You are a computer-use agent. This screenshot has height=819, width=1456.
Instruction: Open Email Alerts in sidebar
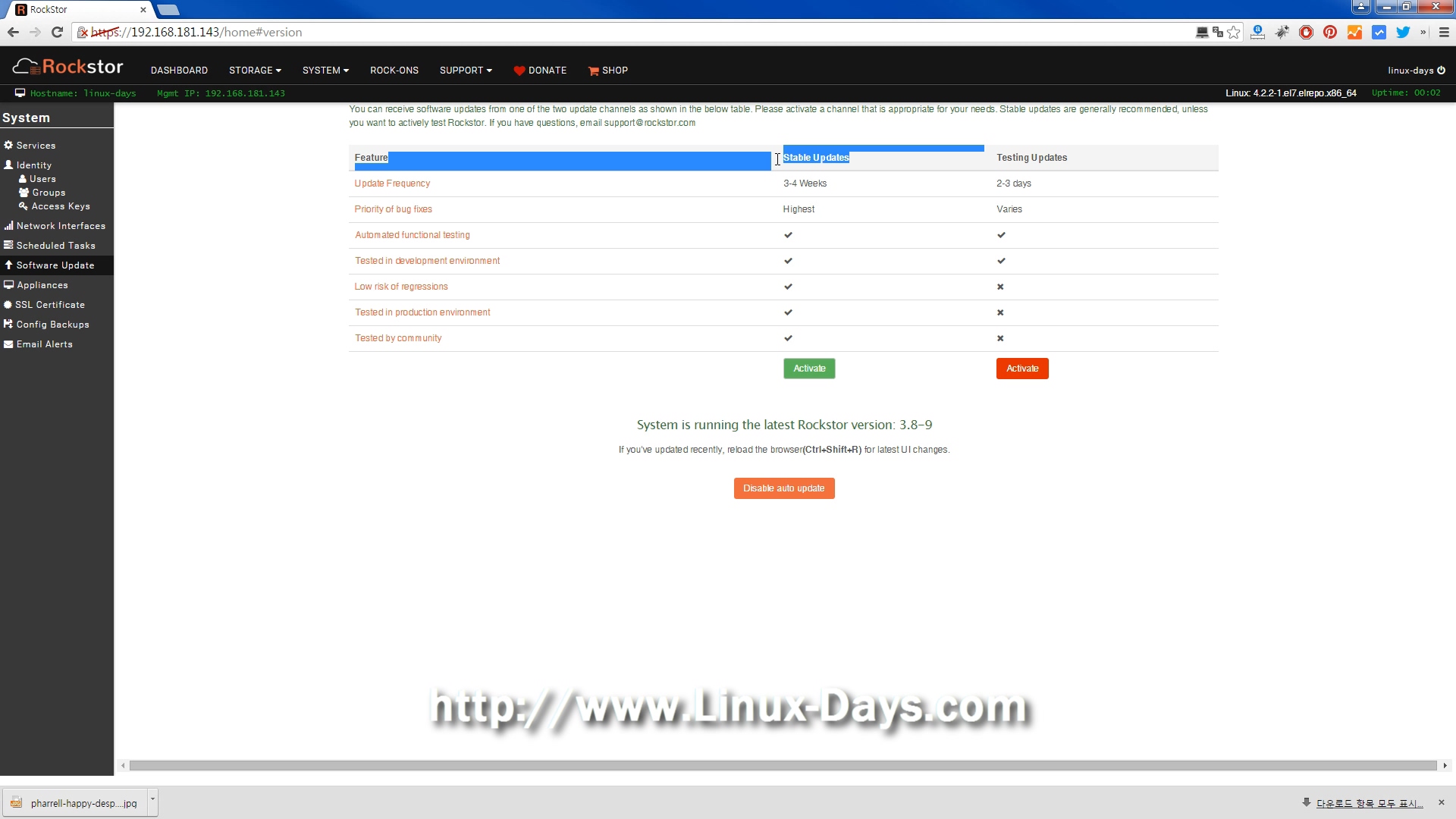[x=39, y=344]
